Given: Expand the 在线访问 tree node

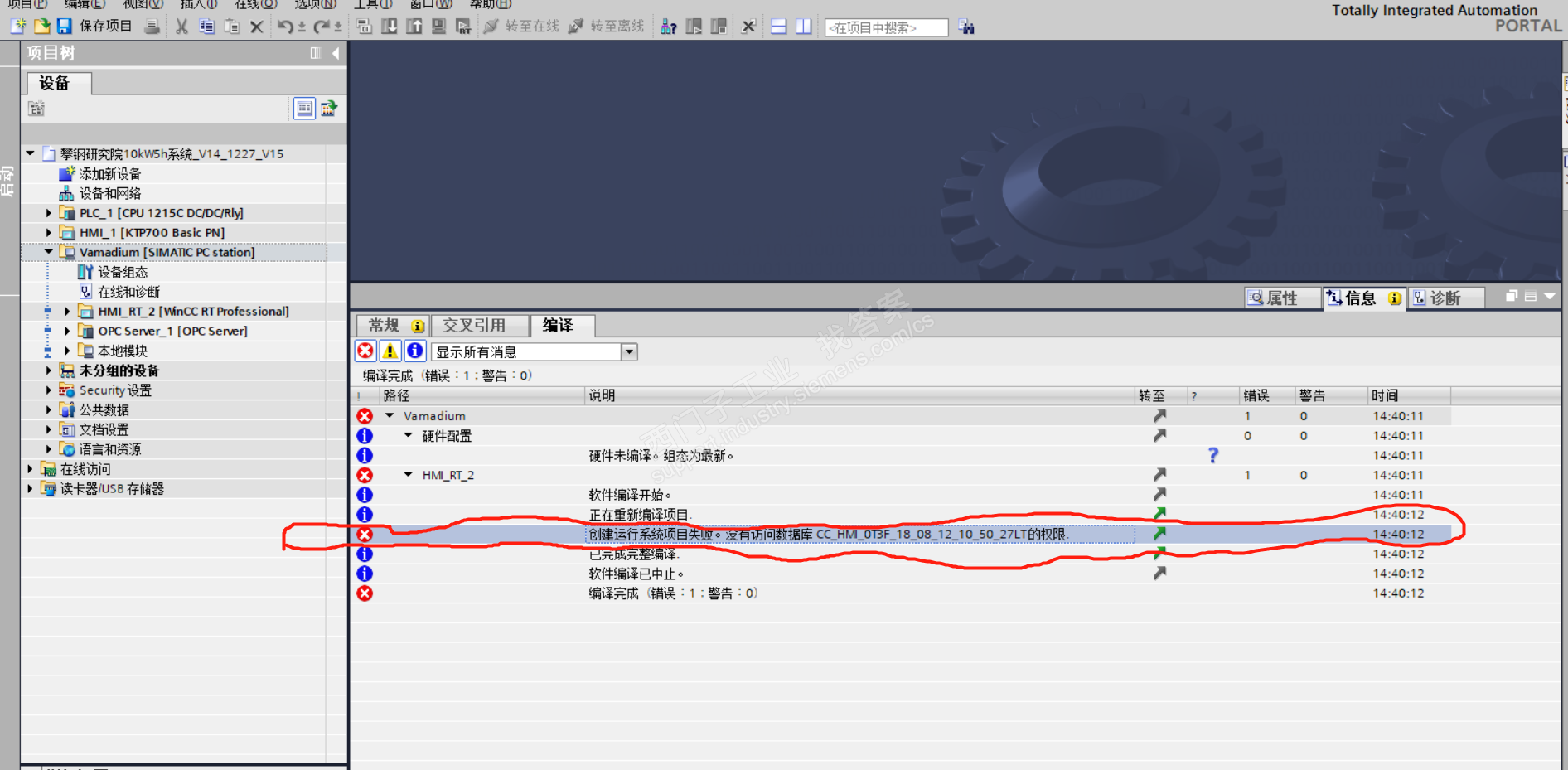Looking at the screenshot, I should 30,469.
